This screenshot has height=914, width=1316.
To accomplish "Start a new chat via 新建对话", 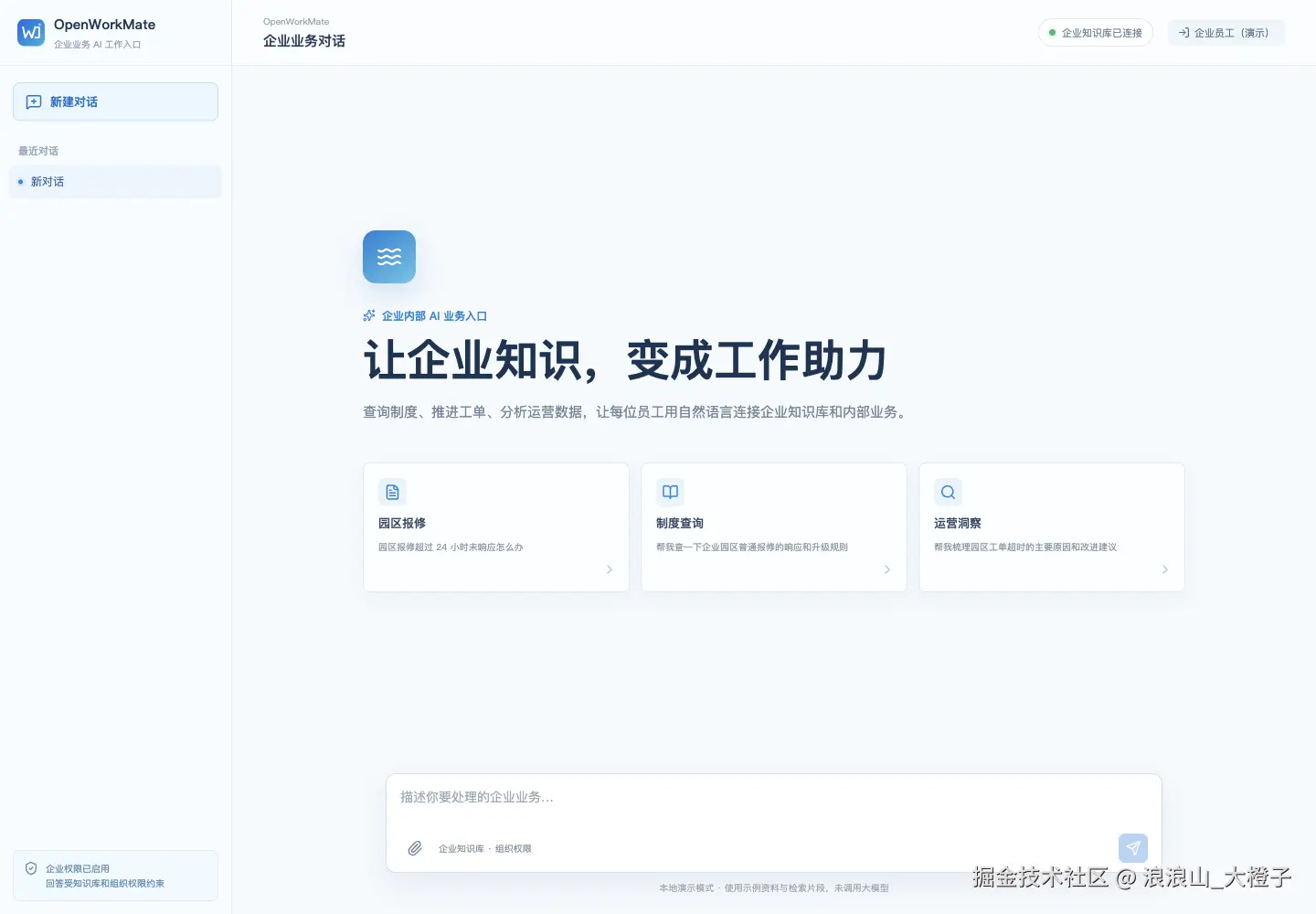I will pos(115,101).
